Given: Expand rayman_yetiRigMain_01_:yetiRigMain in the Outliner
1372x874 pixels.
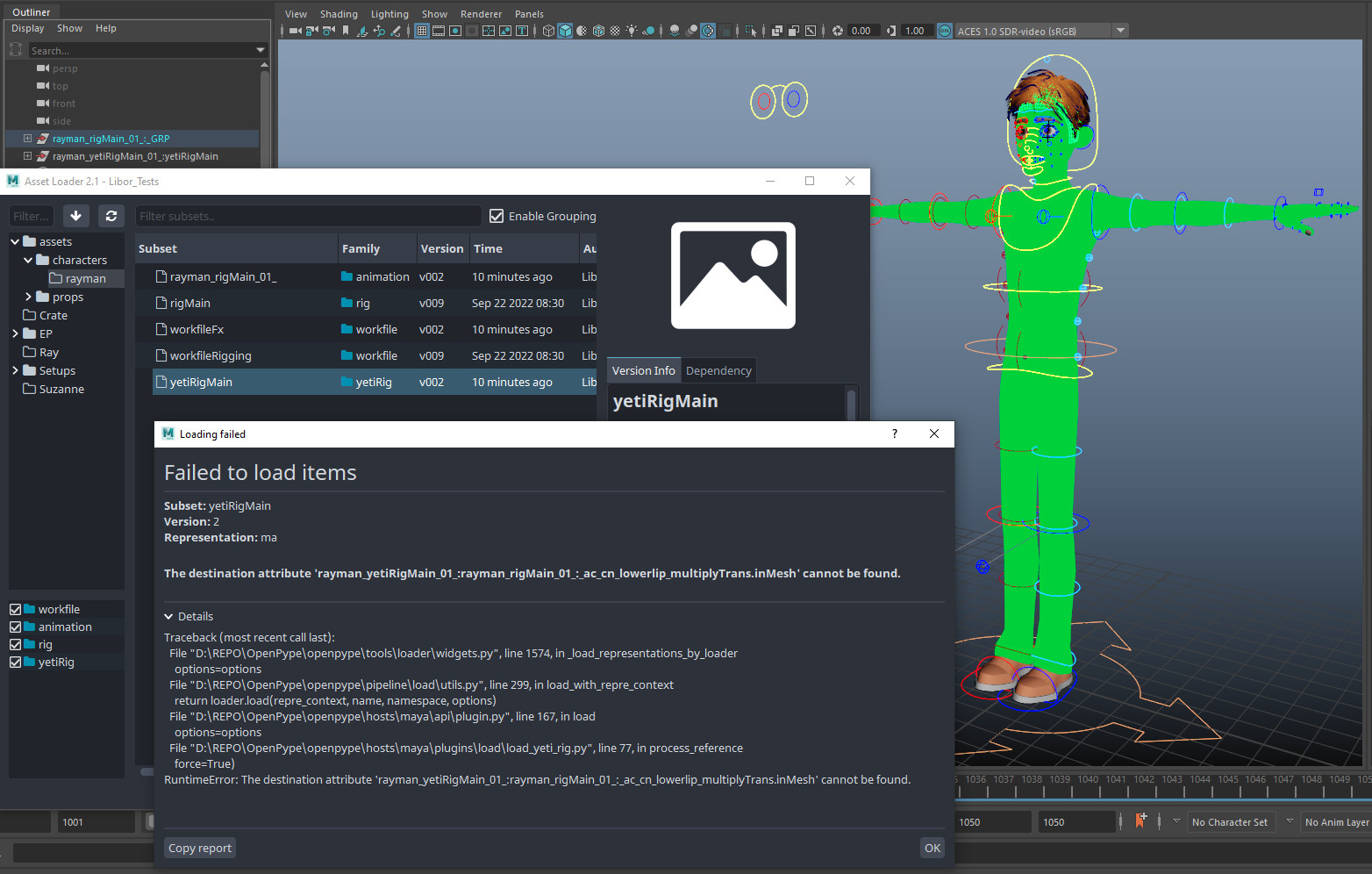Looking at the screenshot, I should tap(27, 156).
